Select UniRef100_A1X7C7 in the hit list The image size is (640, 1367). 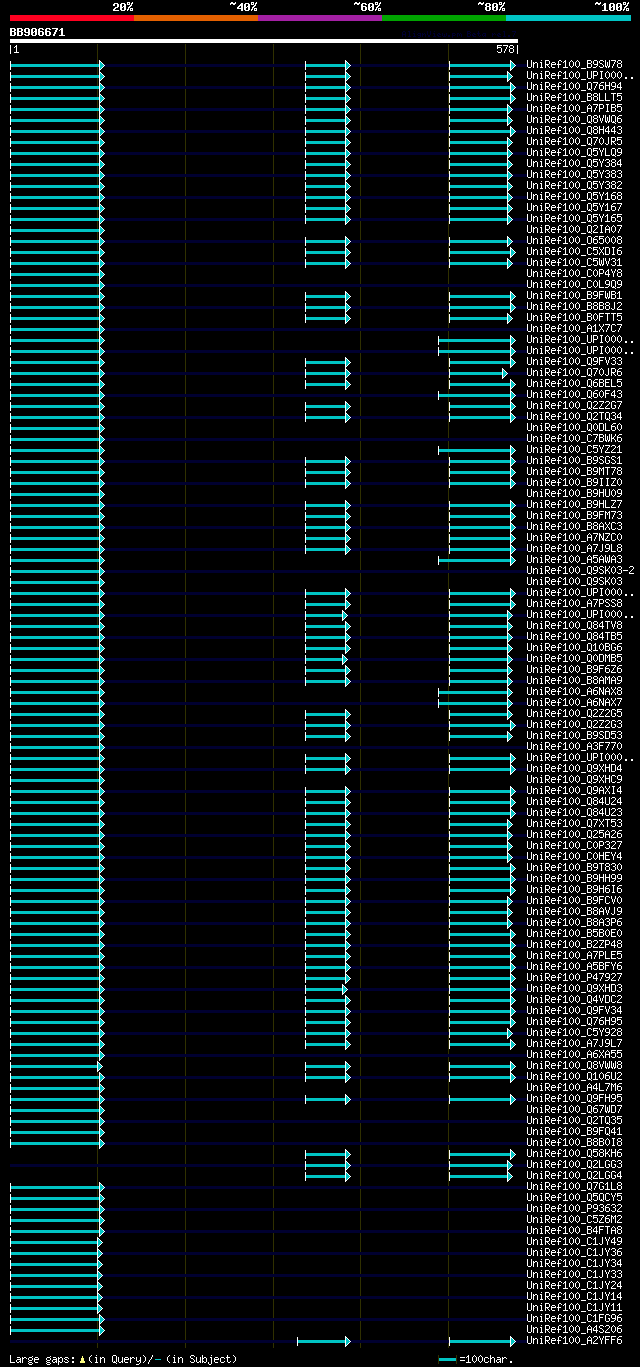pos(574,329)
